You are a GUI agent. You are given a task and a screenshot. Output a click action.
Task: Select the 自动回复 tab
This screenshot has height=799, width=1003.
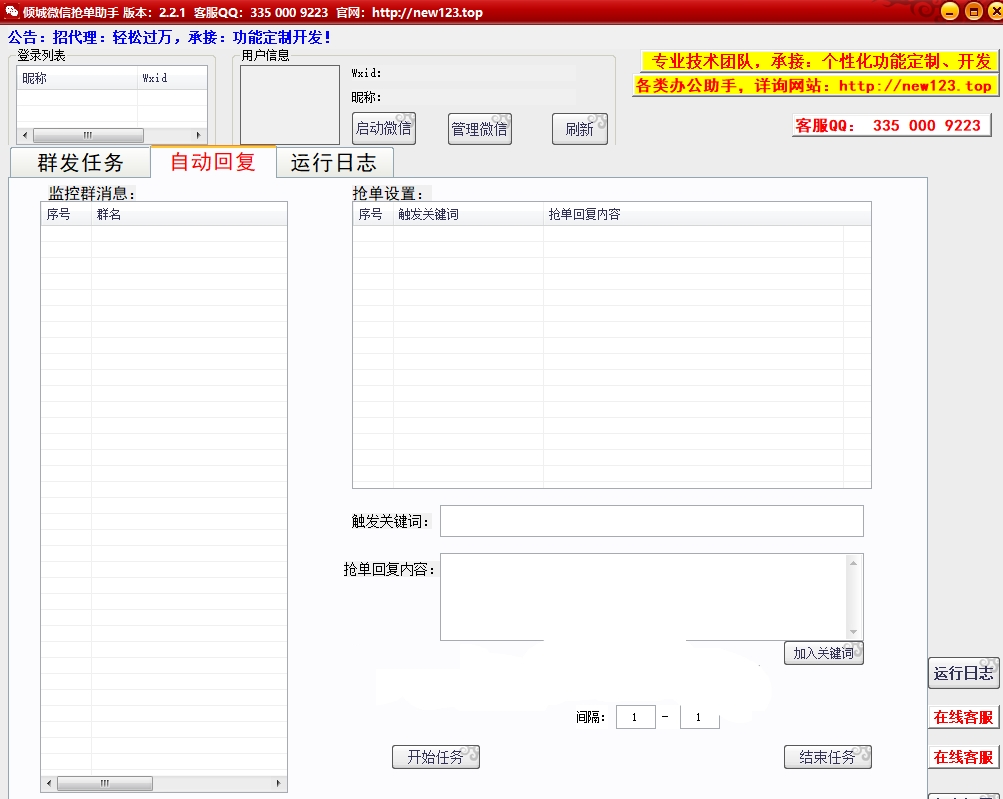coord(213,161)
